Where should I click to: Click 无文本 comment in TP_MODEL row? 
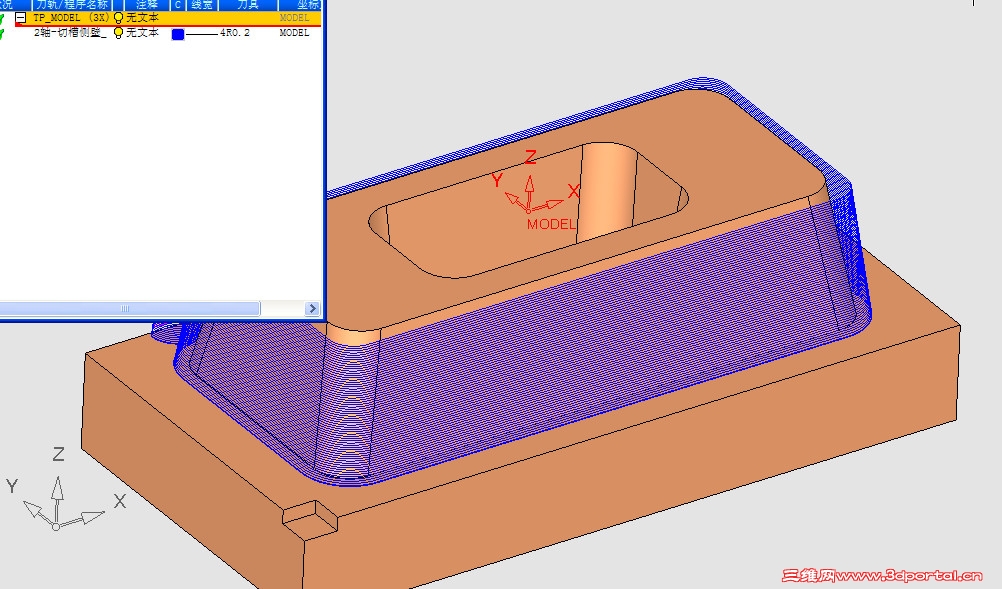[x=142, y=18]
